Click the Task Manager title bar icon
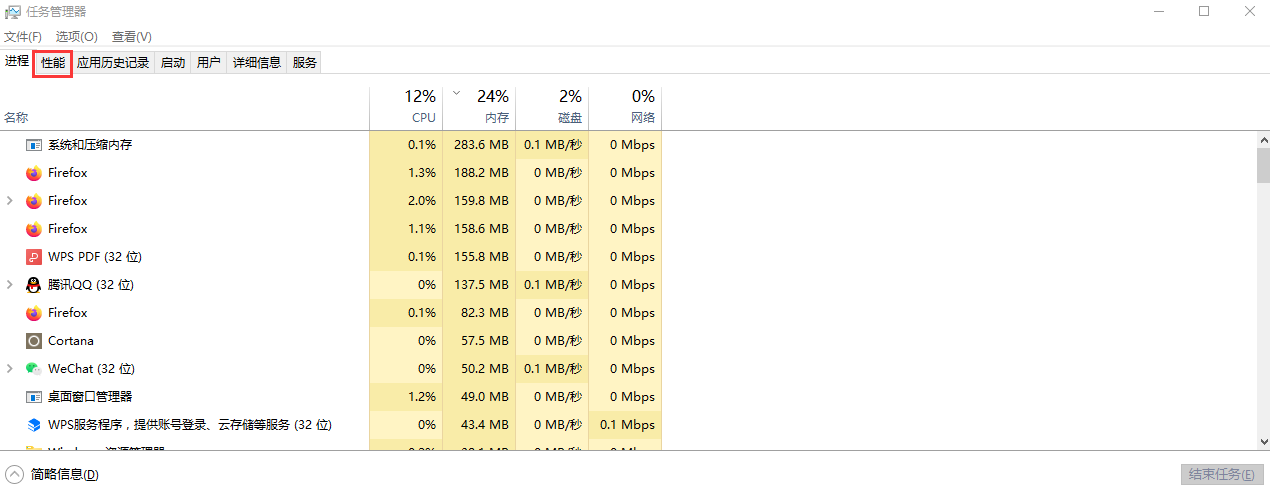1270x489 pixels. [x=13, y=11]
